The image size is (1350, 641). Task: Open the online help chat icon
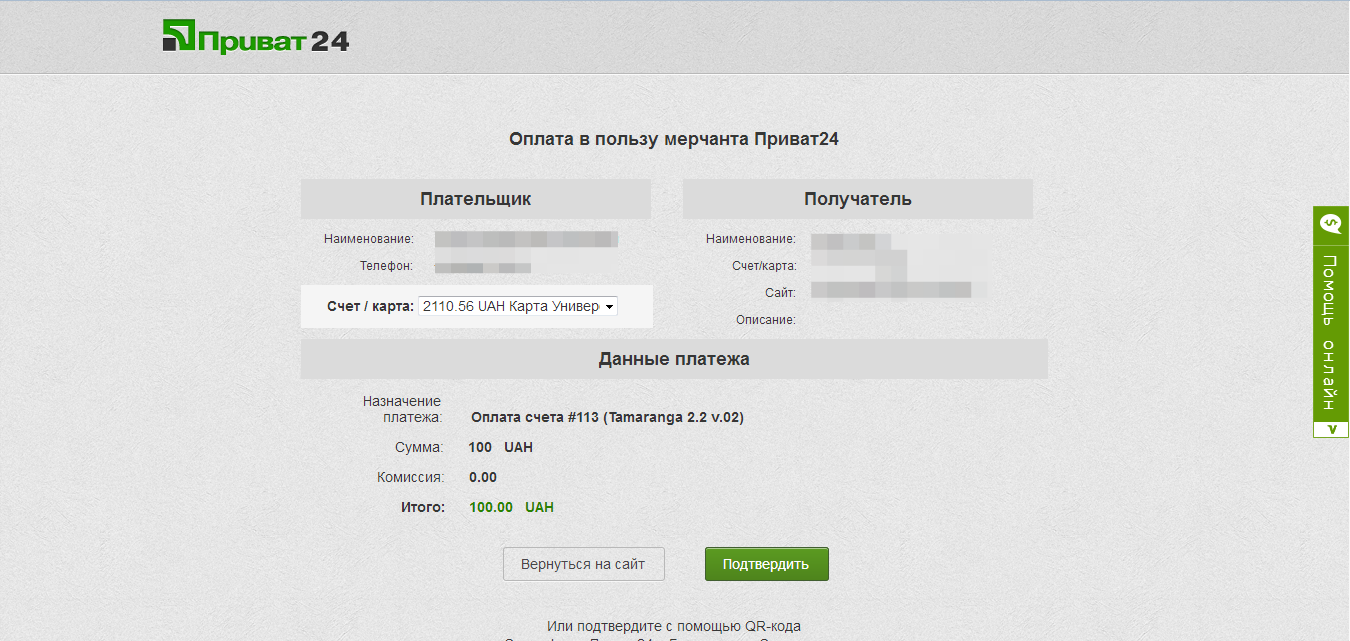click(x=1331, y=224)
